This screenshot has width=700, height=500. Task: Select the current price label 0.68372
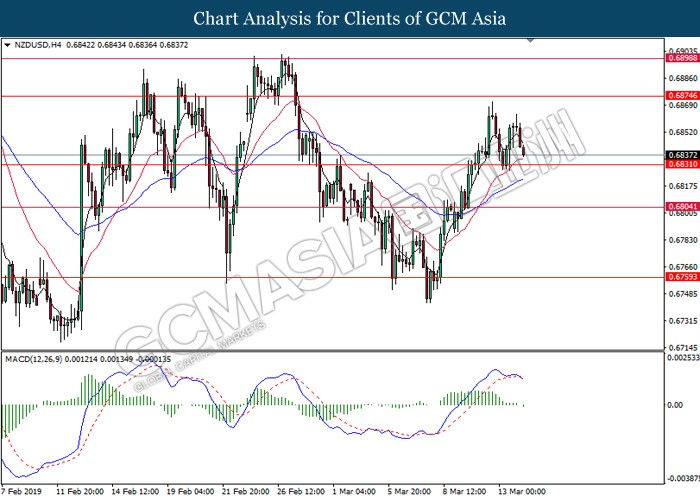[682, 155]
